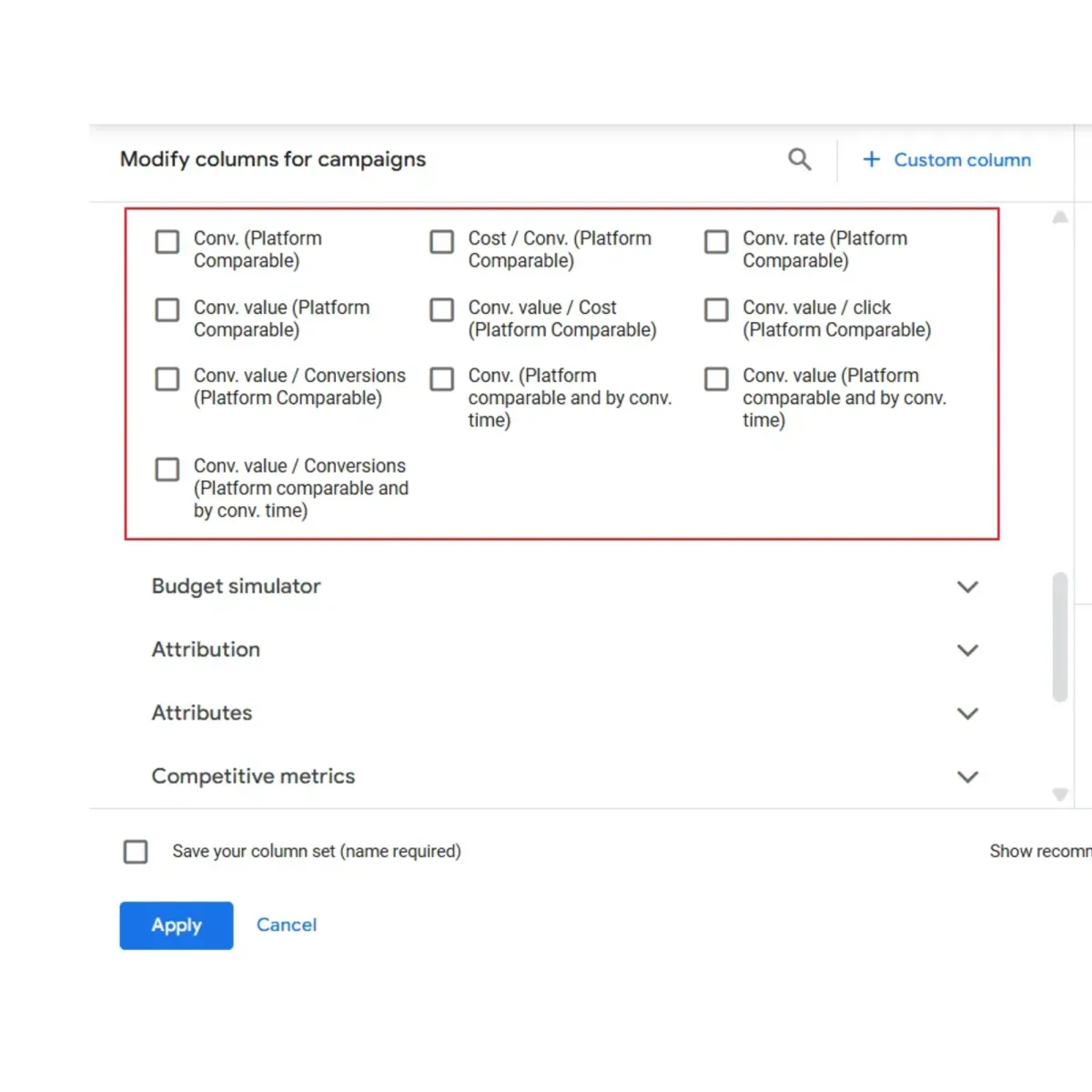Screen dimensions: 1092x1092
Task: Open the Attributes section
Action: (x=967, y=713)
